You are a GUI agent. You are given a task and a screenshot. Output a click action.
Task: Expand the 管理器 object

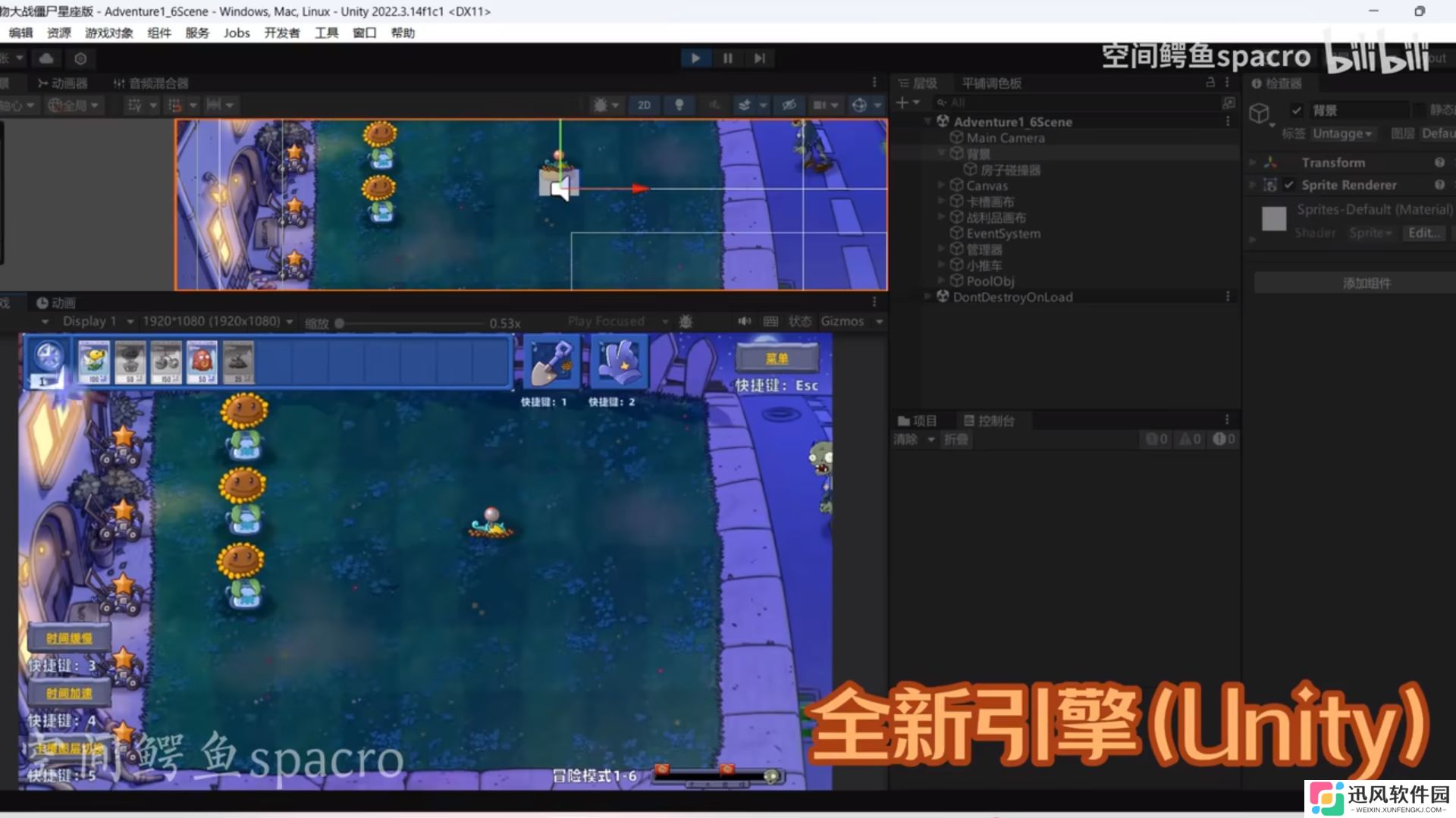pos(941,249)
